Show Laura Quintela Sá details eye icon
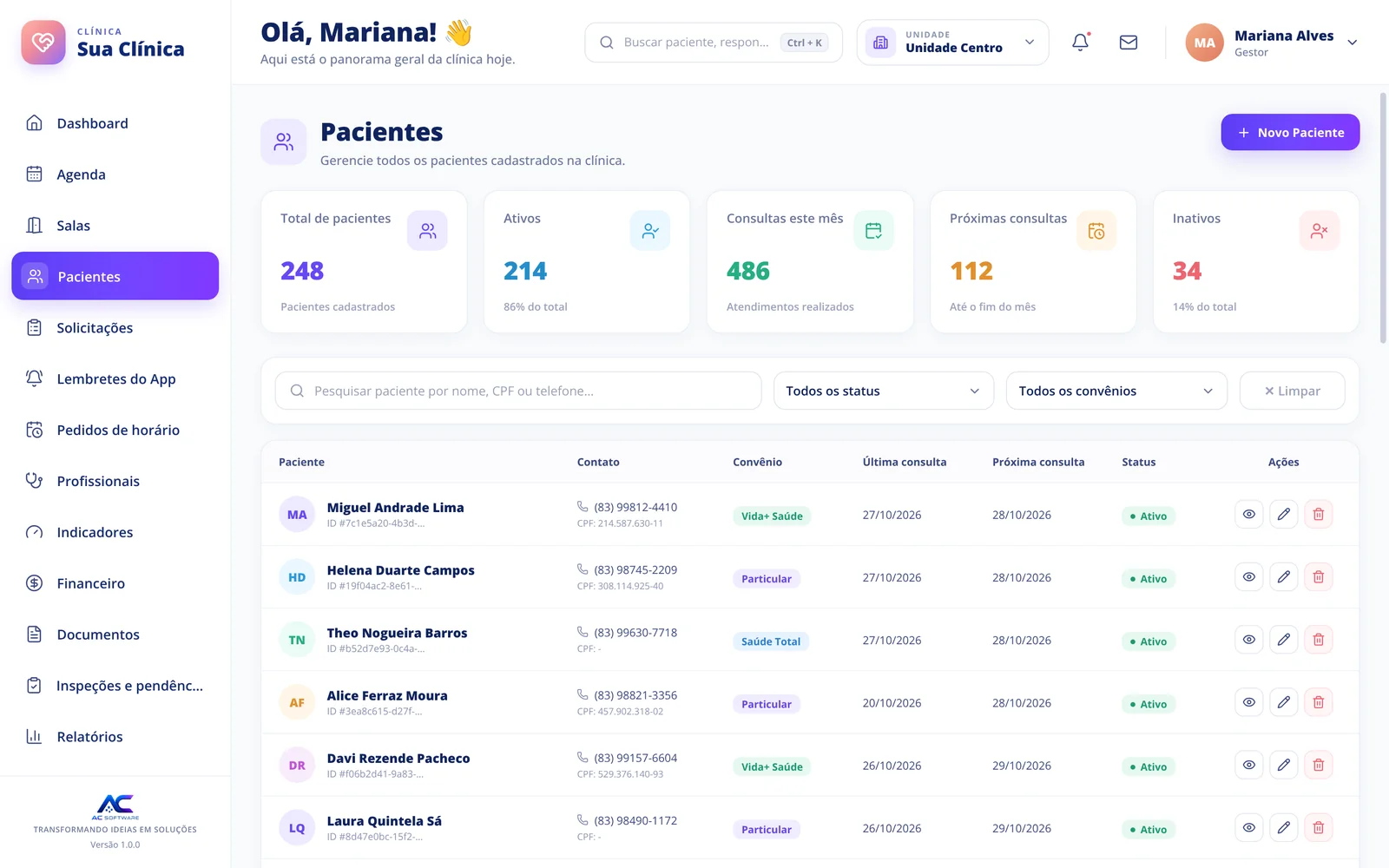Viewport: 1389px width, 868px height. [x=1248, y=827]
